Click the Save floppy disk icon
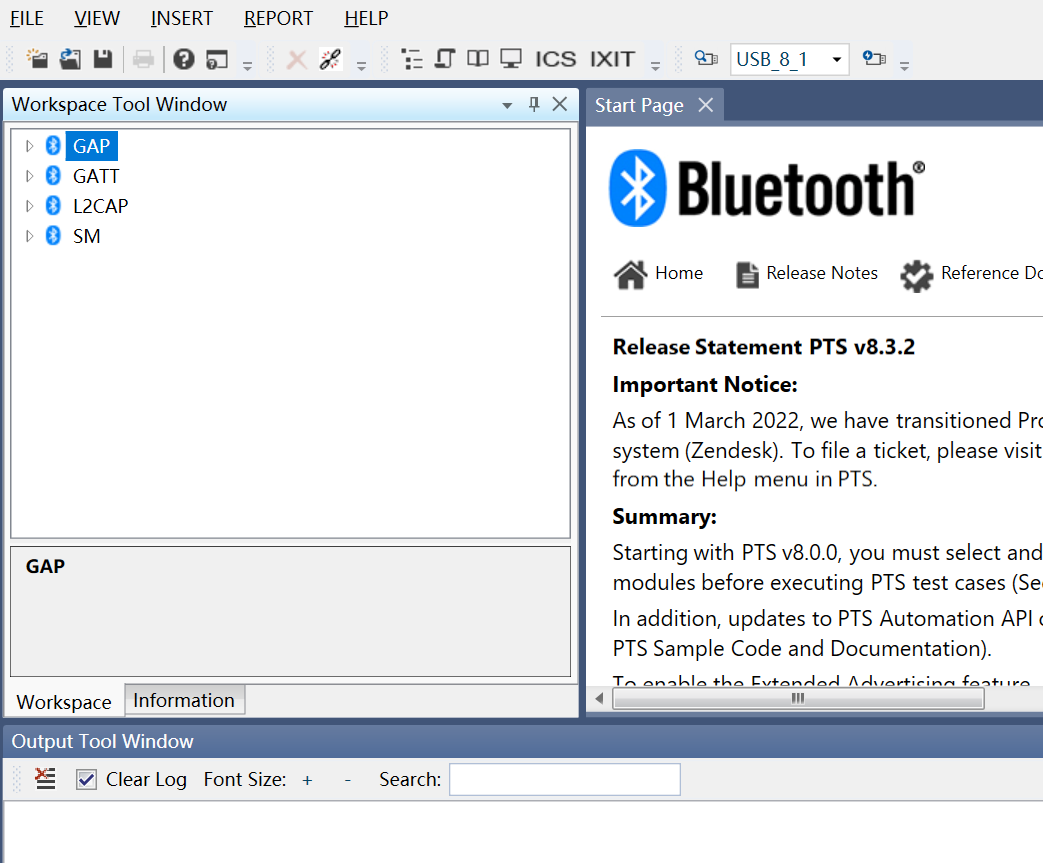This screenshot has height=863, width=1043. pos(102,59)
